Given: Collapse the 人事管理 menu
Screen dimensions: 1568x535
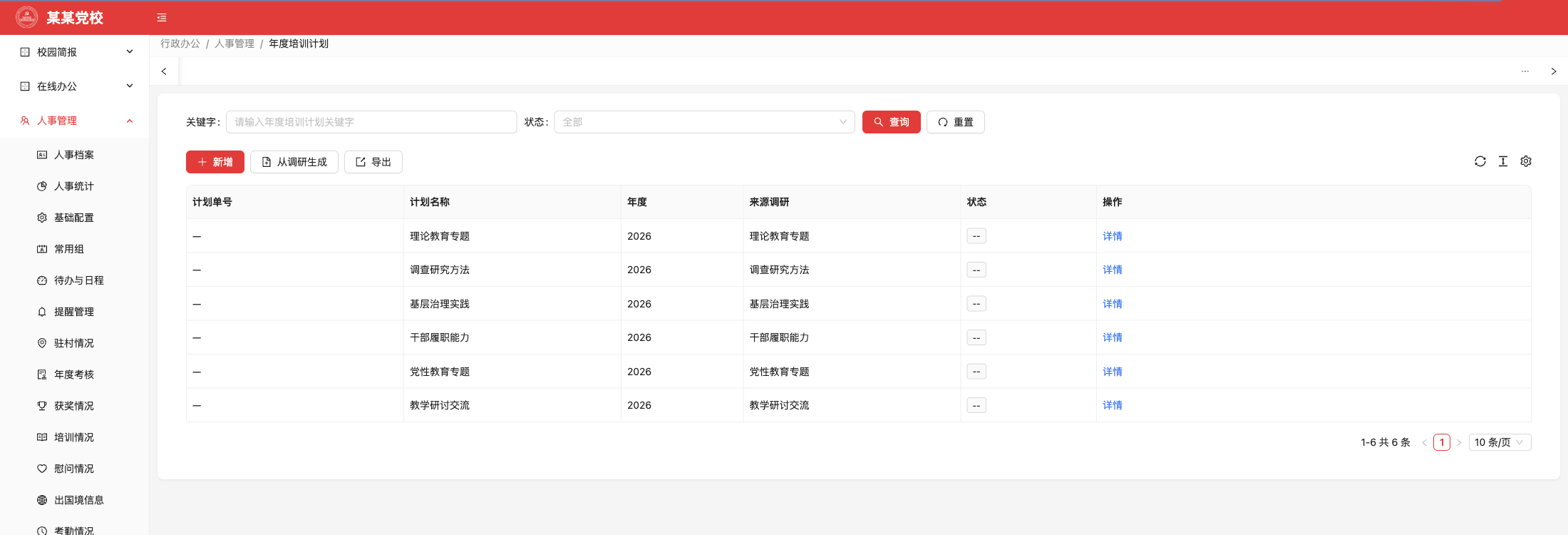Looking at the screenshot, I should pyautogui.click(x=75, y=121).
